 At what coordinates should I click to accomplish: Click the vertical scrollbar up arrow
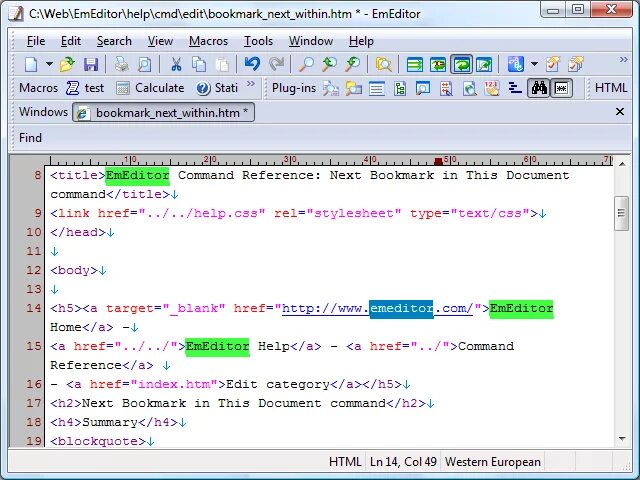click(622, 164)
